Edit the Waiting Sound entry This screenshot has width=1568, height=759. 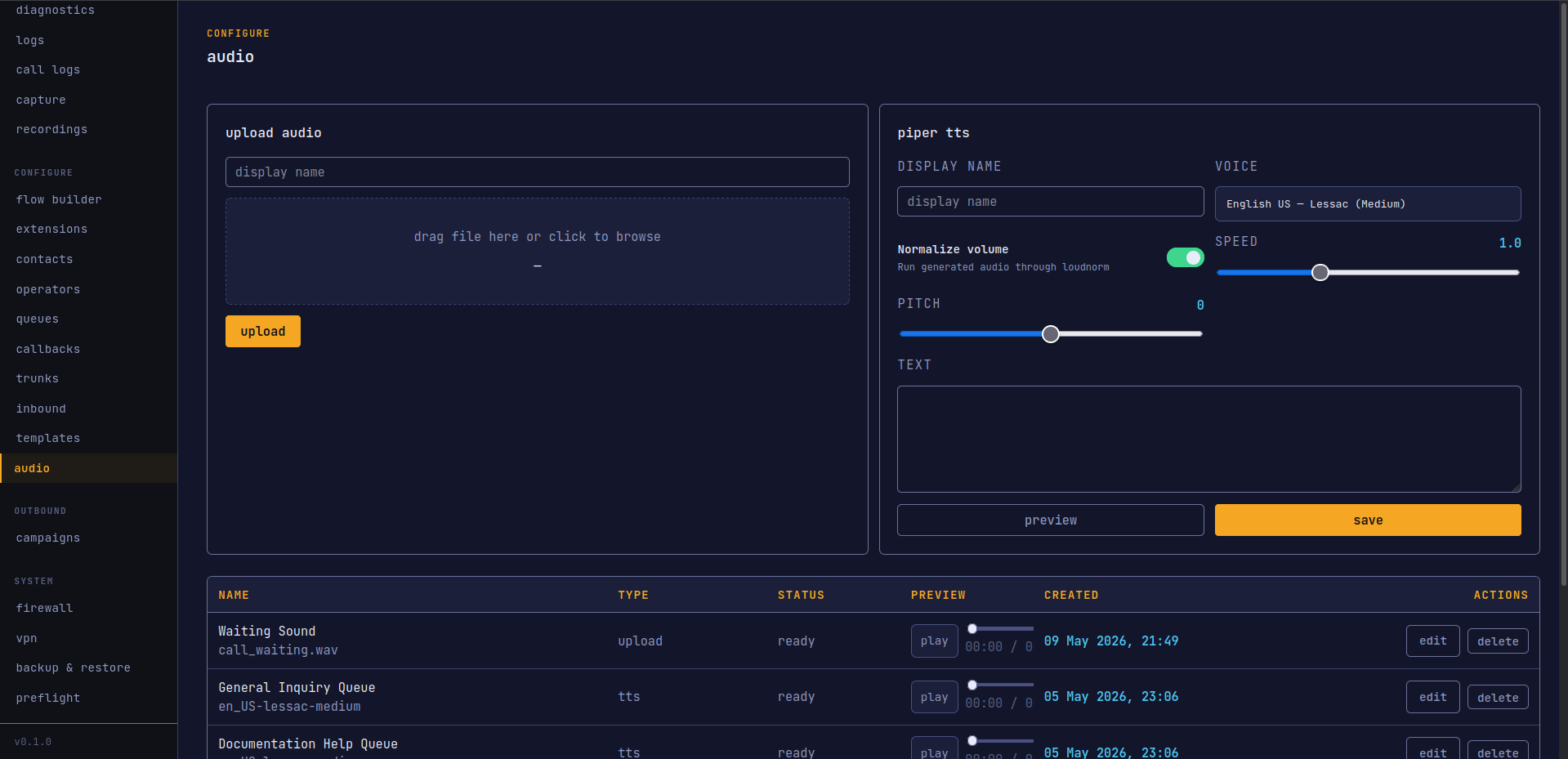pyautogui.click(x=1432, y=641)
